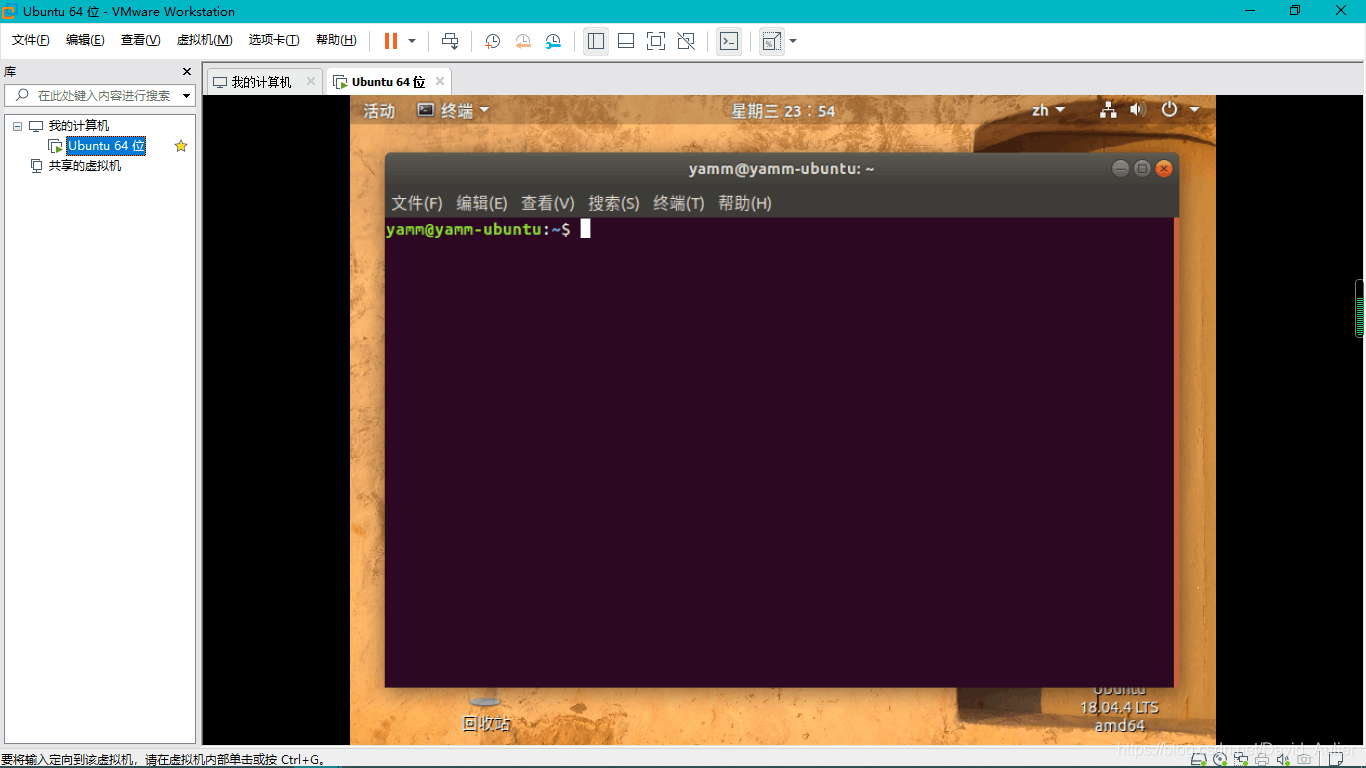The image size is (1366, 768).
Task: Revert the virtual machine to its snapshot
Action: coord(523,41)
